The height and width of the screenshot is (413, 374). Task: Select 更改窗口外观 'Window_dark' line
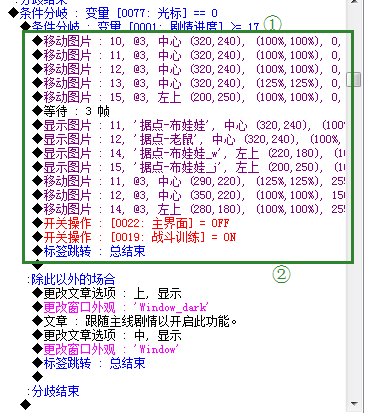click(121, 307)
